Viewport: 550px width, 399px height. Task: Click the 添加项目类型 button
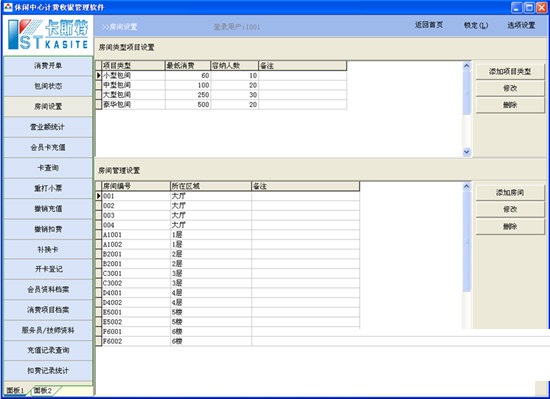510,72
